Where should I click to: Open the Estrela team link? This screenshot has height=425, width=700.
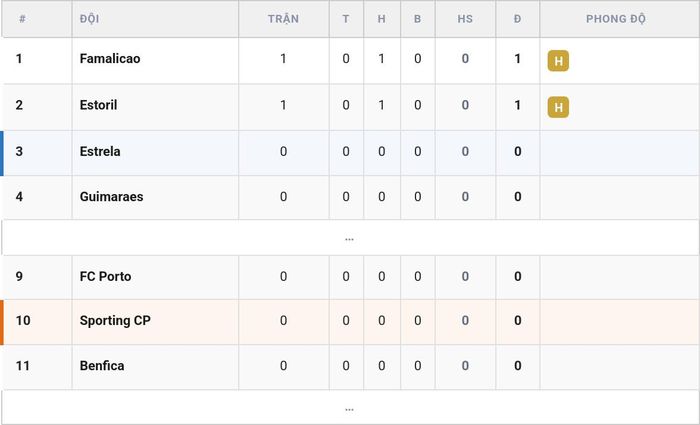pyautogui.click(x=100, y=151)
